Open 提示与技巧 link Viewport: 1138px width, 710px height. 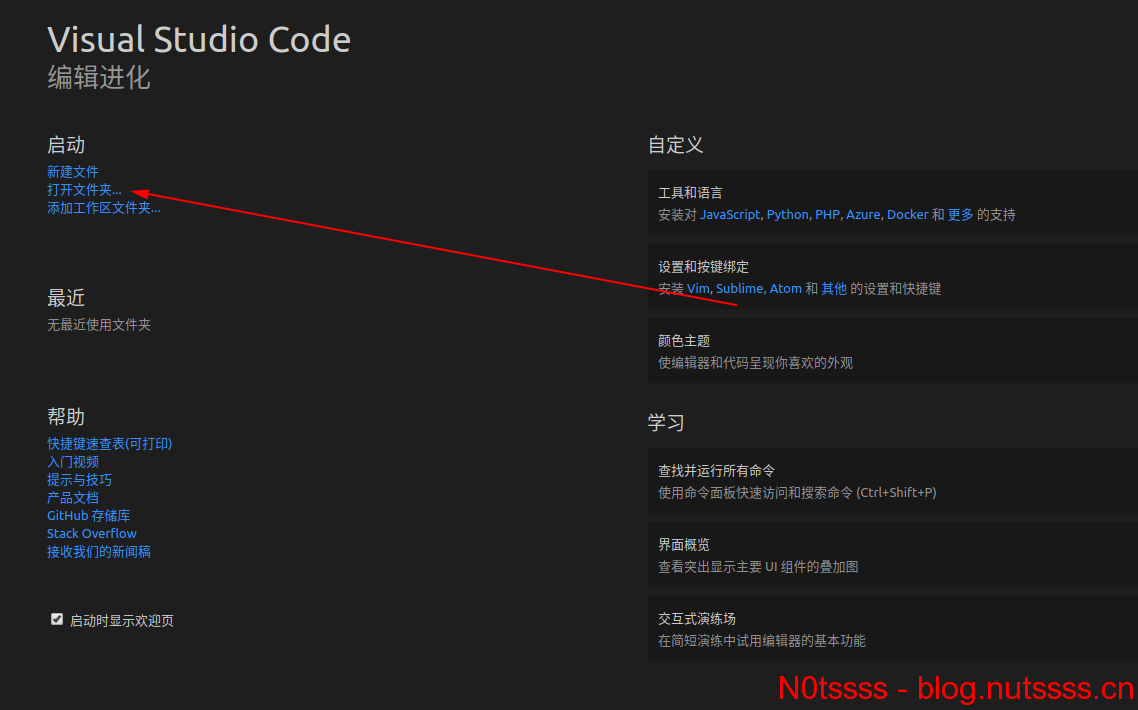[79, 480]
